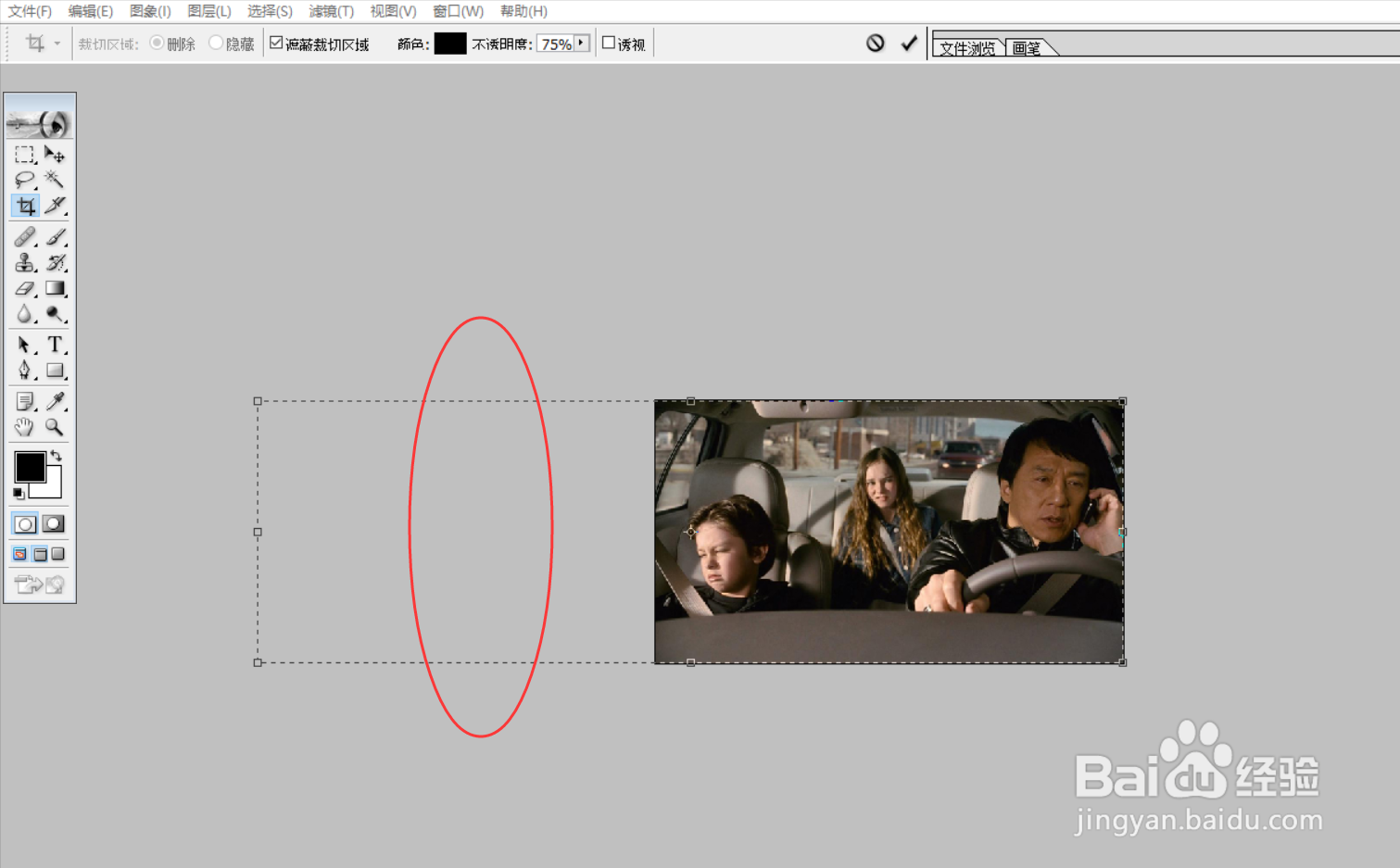Viewport: 1400px width, 868px height.
Task: Open the 选择(S) menu
Action: click(270, 11)
